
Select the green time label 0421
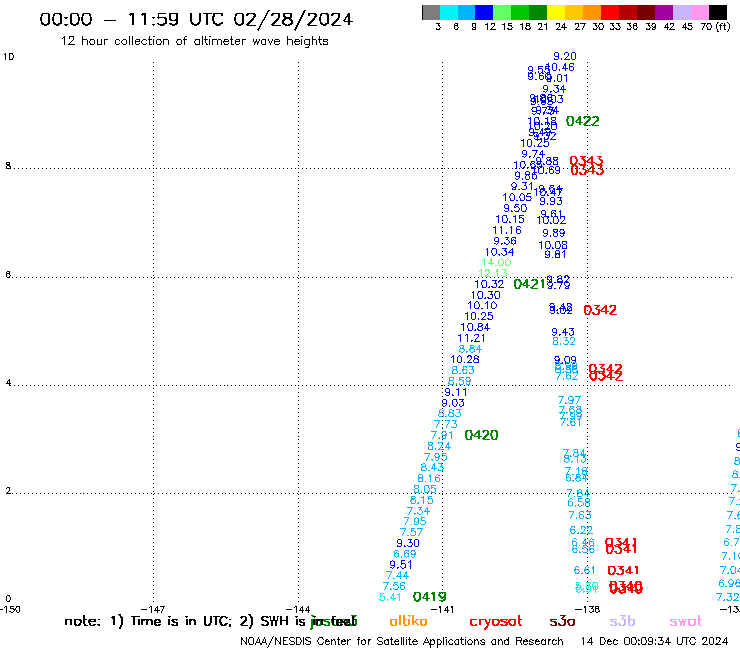click(x=530, y=284)
